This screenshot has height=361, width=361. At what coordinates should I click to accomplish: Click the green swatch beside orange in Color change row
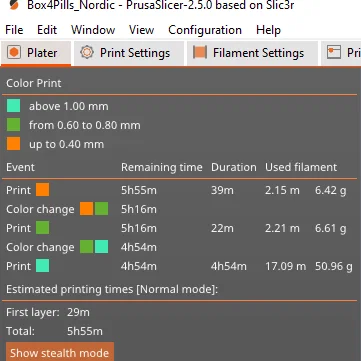(x=101, y=209)
